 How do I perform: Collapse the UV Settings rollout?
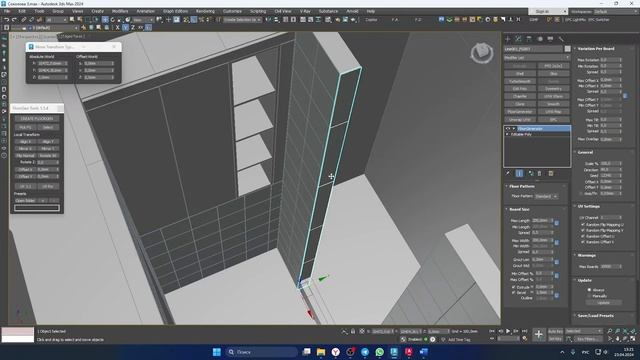(589, 207)
